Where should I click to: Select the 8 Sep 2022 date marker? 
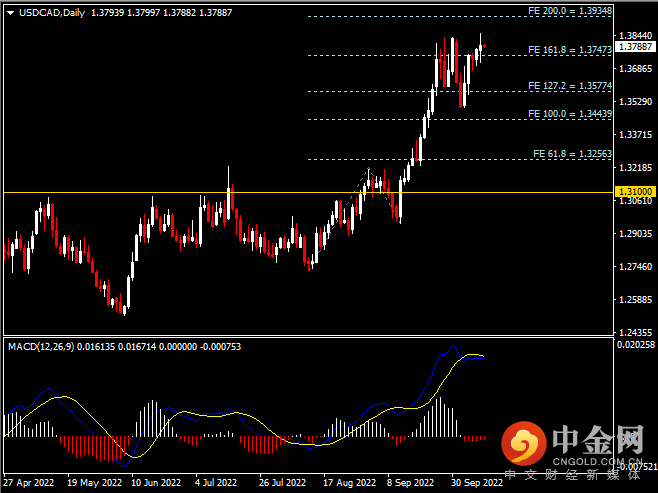coord(410,482)
